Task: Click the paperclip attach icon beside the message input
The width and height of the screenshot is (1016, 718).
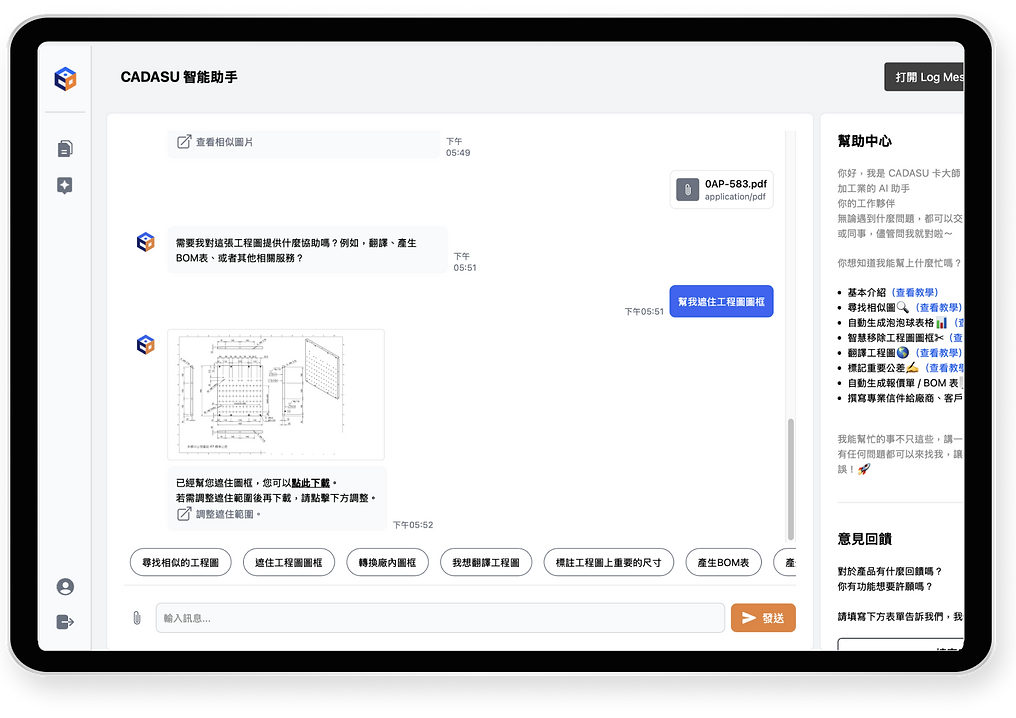Action: (137, 618)
